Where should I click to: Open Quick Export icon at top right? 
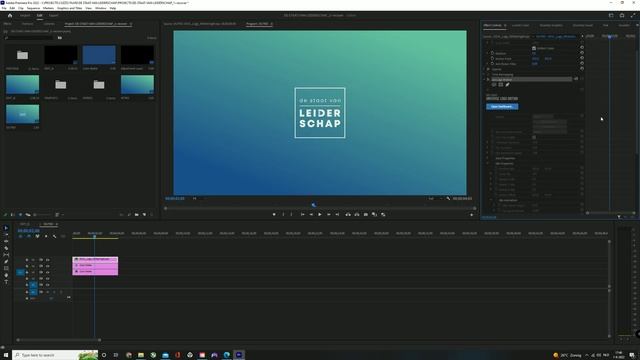[x=622, y=16]
